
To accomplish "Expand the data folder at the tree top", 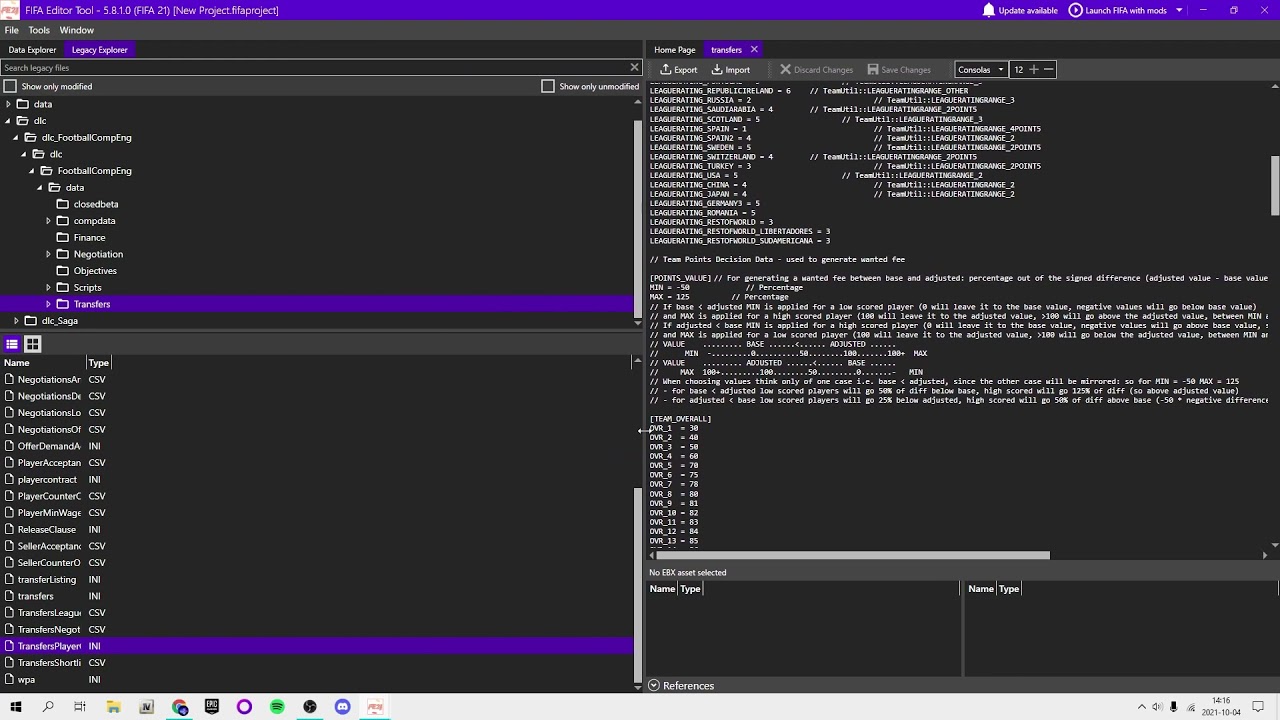I will tap(8, 104).
